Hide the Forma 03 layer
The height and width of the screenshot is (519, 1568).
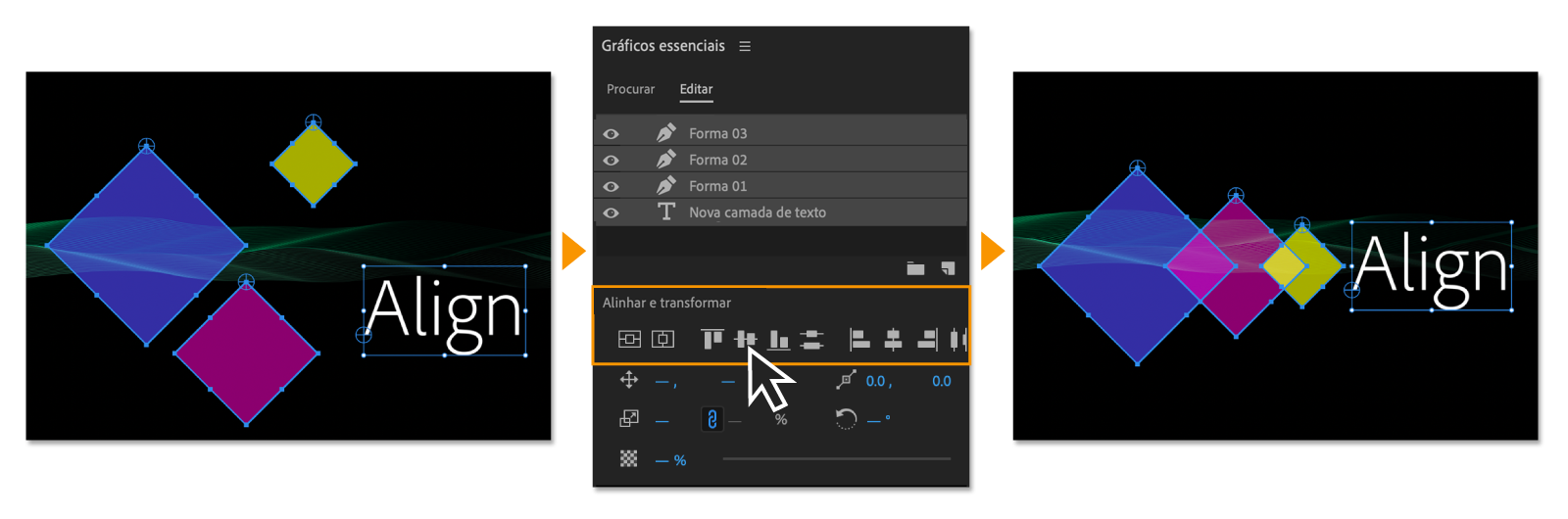[x=611, y=134]
